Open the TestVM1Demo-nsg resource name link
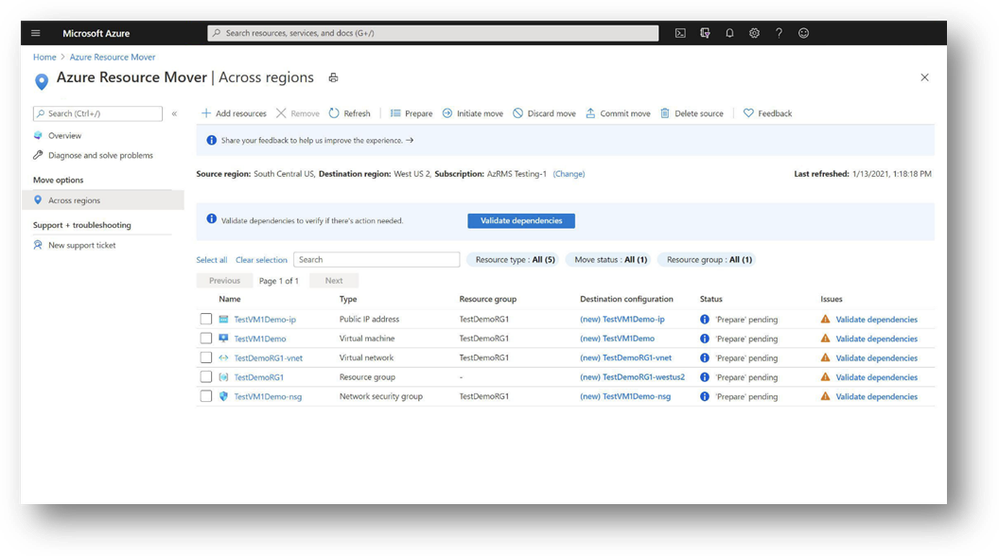Viewport: 999px width, 556px height. [x=268, y=396]
